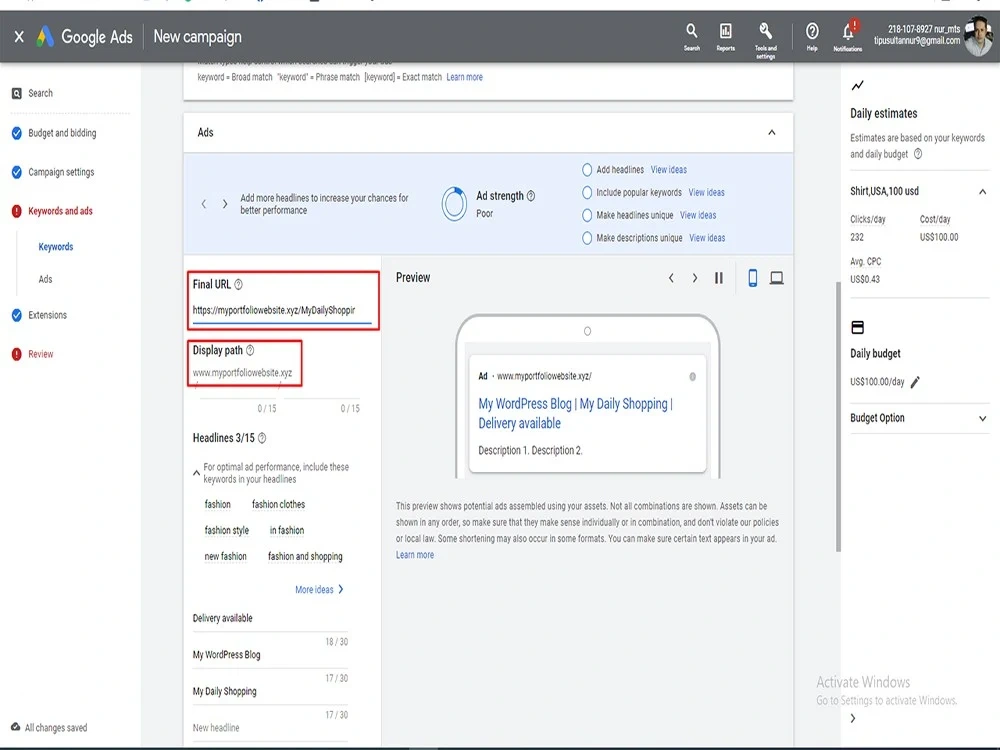Add 'fashion style' keyword suggestion
The width and height of the screenshot is (1000, 750).
[226, 531]
